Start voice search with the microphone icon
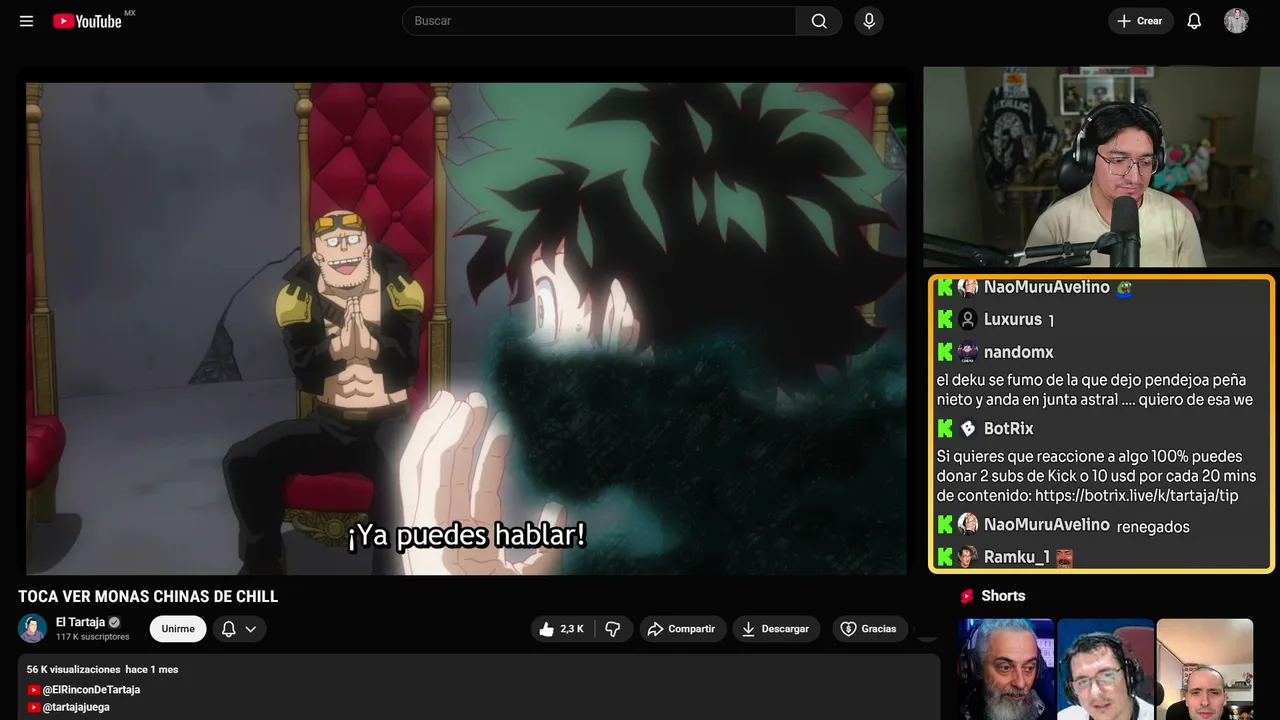 point(869,21)
